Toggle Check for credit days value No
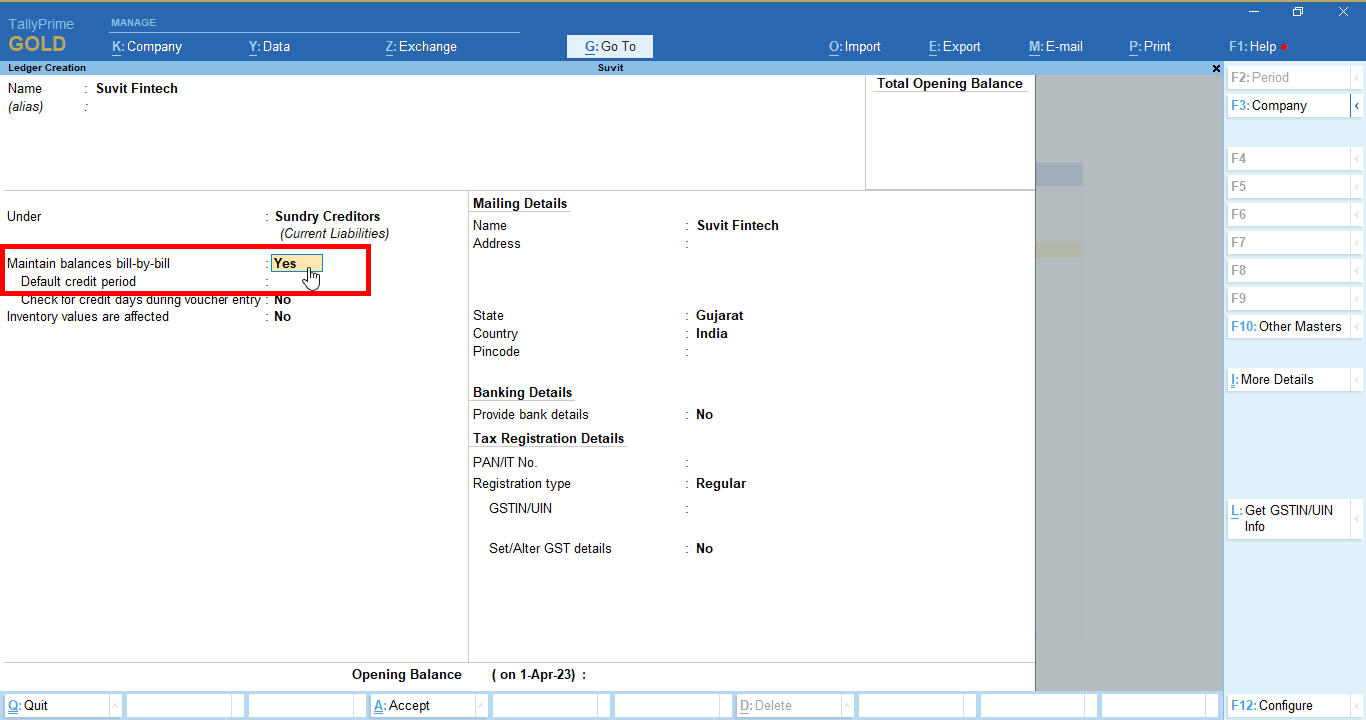The image size is (1366, 720). pos(283,299)
